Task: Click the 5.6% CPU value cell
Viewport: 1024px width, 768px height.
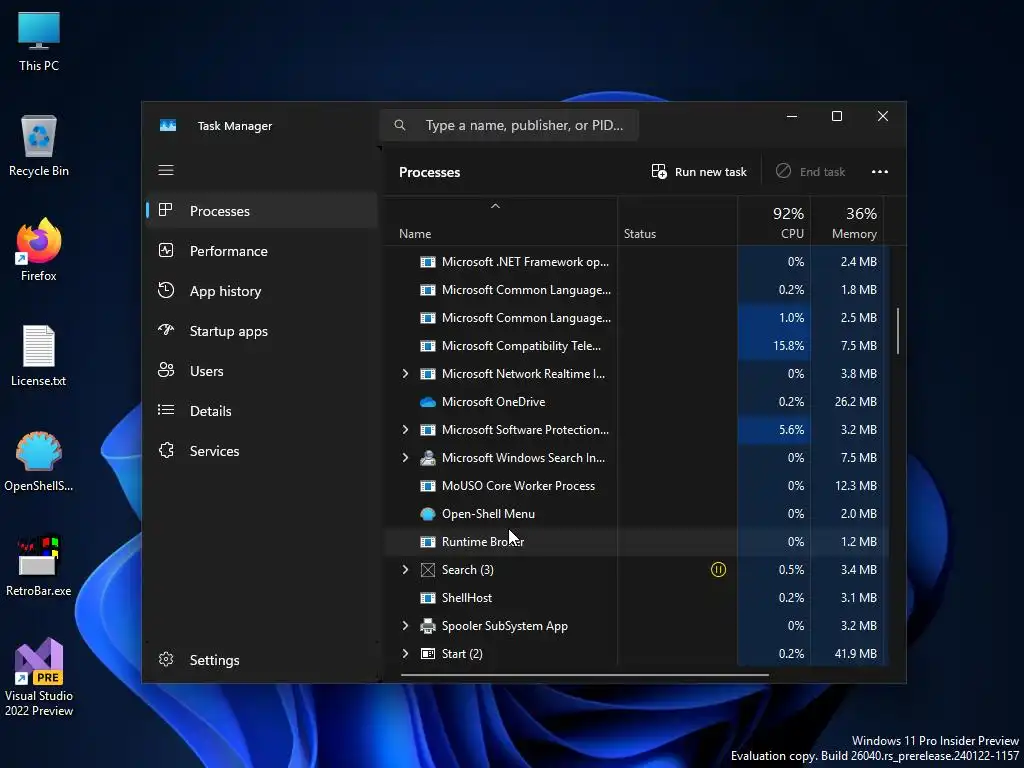Action: (774, 430)
